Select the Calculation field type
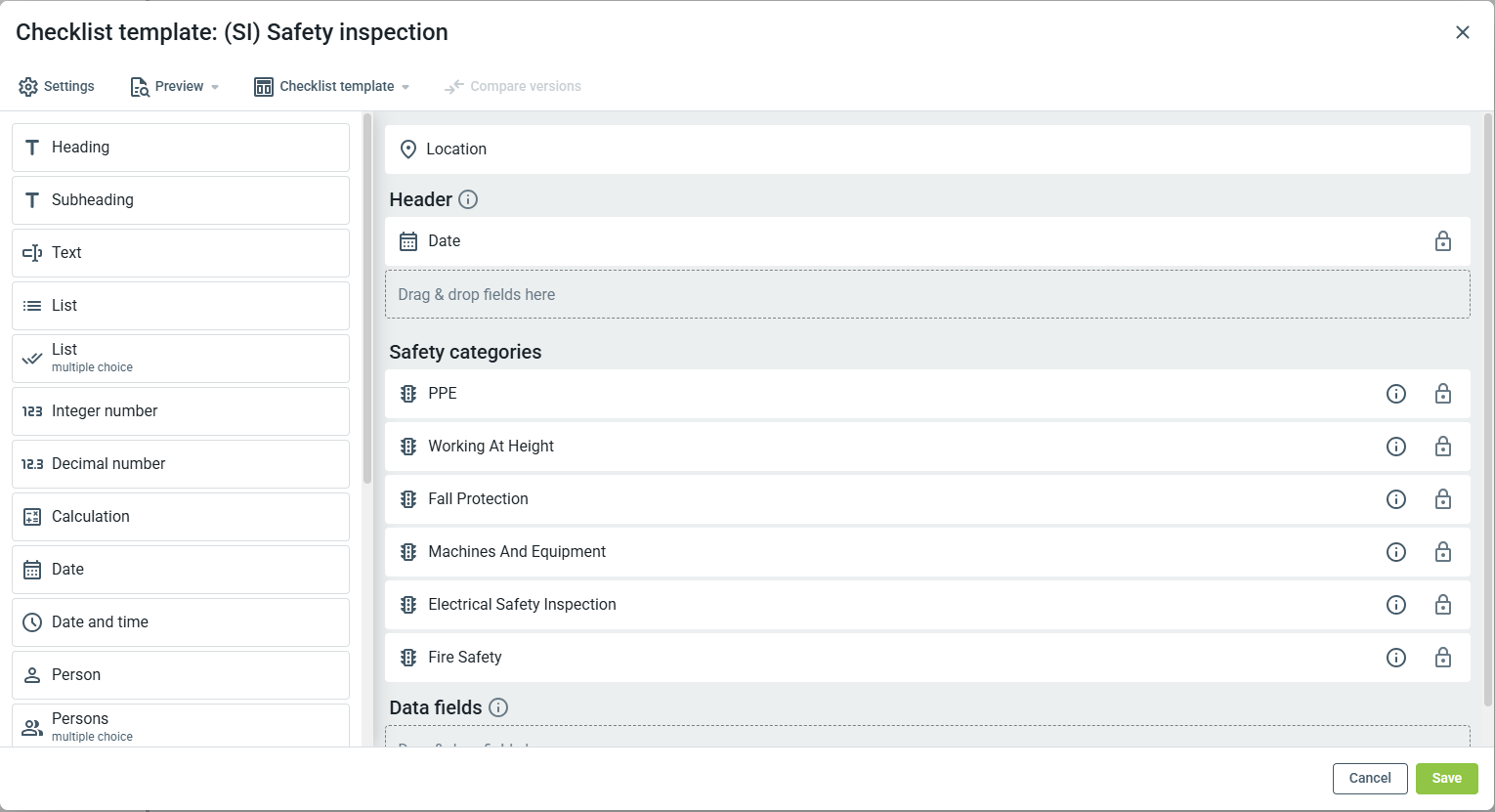1495x812 pixels. [181, 517]
